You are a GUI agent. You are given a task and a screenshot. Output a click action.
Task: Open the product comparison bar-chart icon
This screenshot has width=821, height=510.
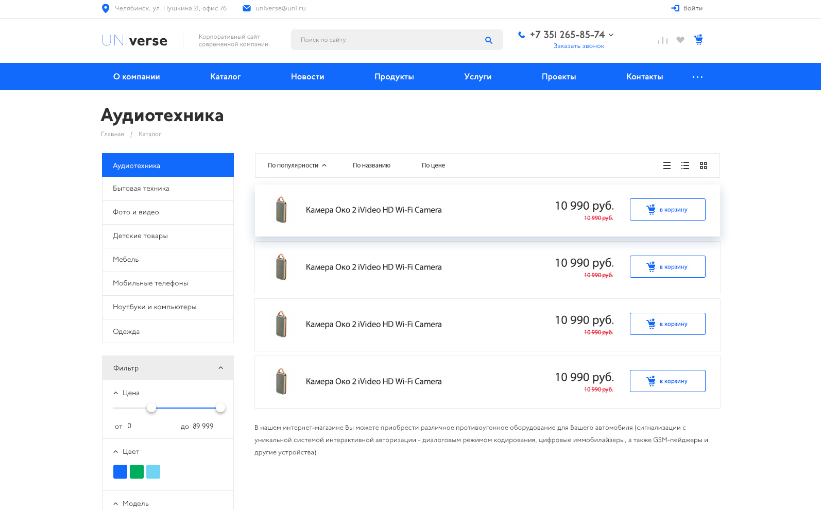(x=662, y=40)
